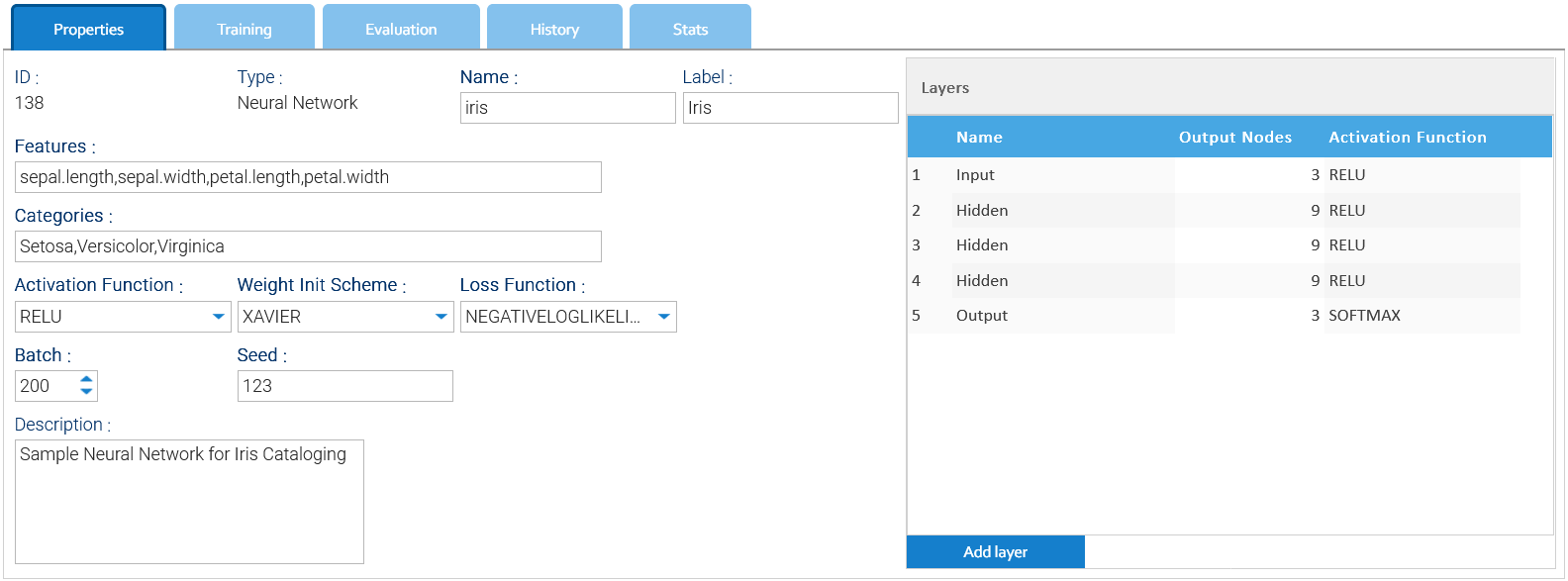Image resolution: width=1568 pixels, height=581 pixels.
Task: Open the Activation Function dropdown
Action: (x=123, y=317)
